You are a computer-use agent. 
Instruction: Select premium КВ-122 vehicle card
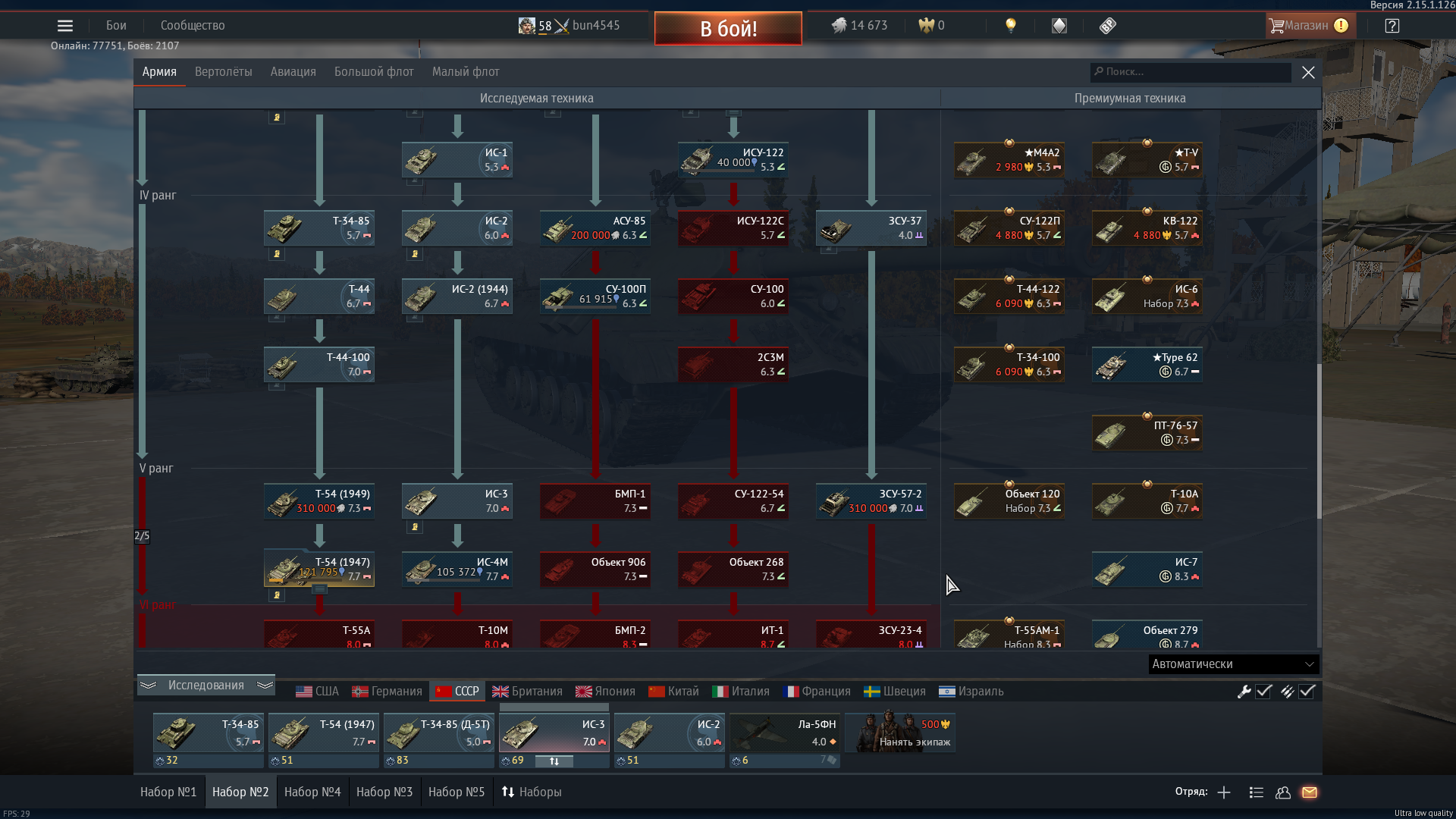click(1147, 228)
